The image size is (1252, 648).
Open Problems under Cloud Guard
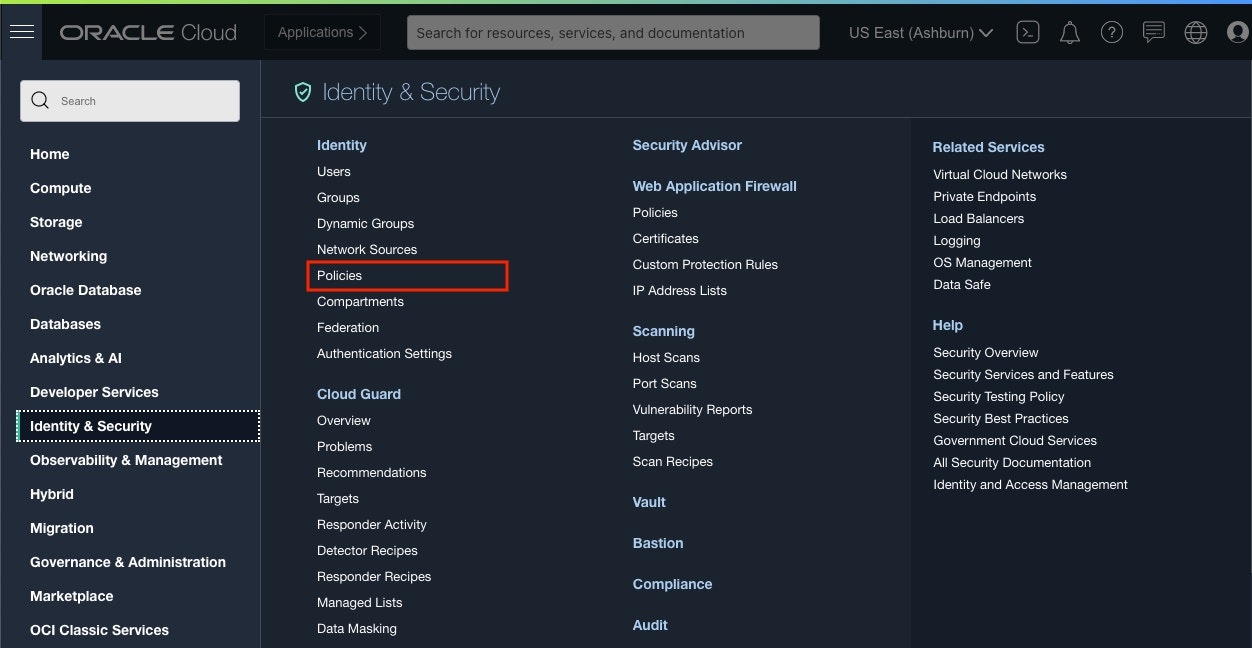coord(344,447)
